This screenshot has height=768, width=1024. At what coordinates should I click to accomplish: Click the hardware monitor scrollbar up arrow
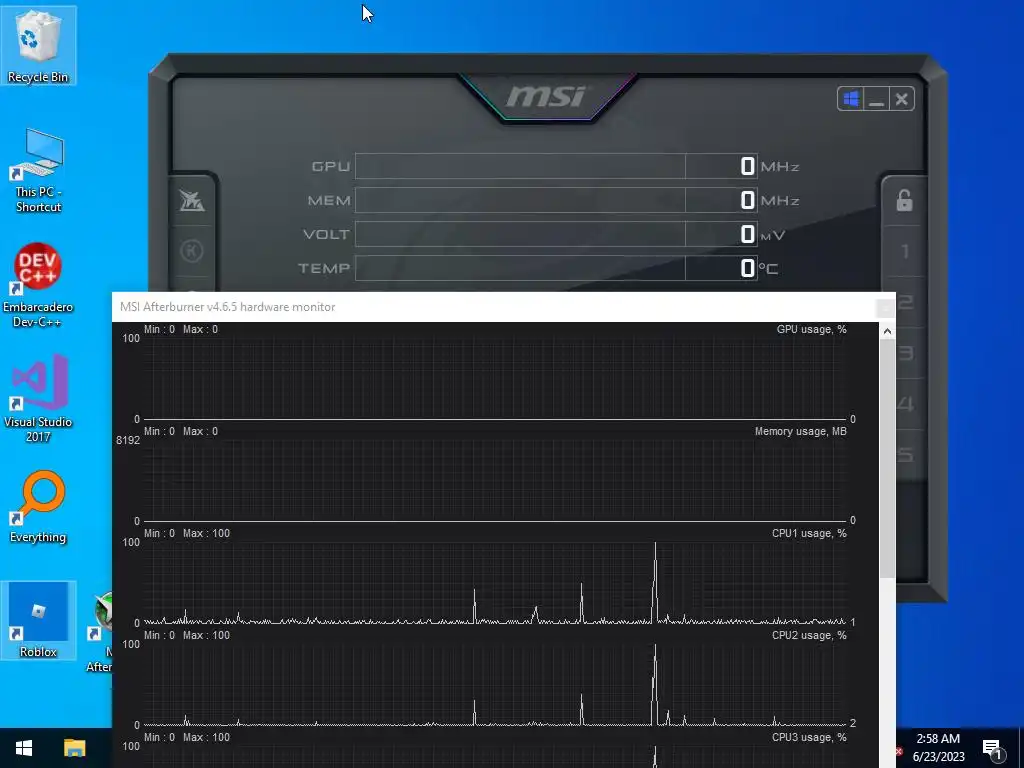pos(887,332)
